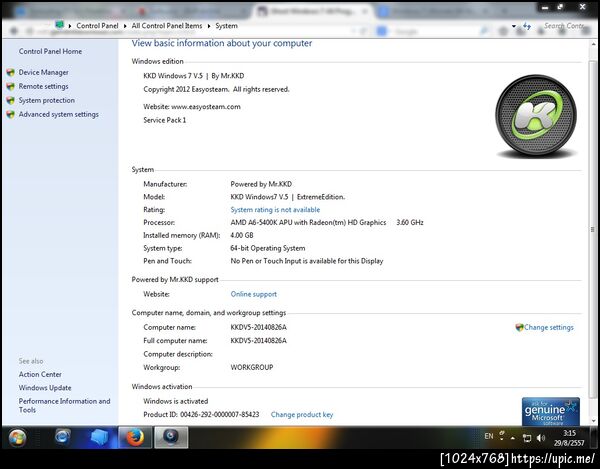Open Performance Information and Tools

pyautogui.click(x=64, y=405)
